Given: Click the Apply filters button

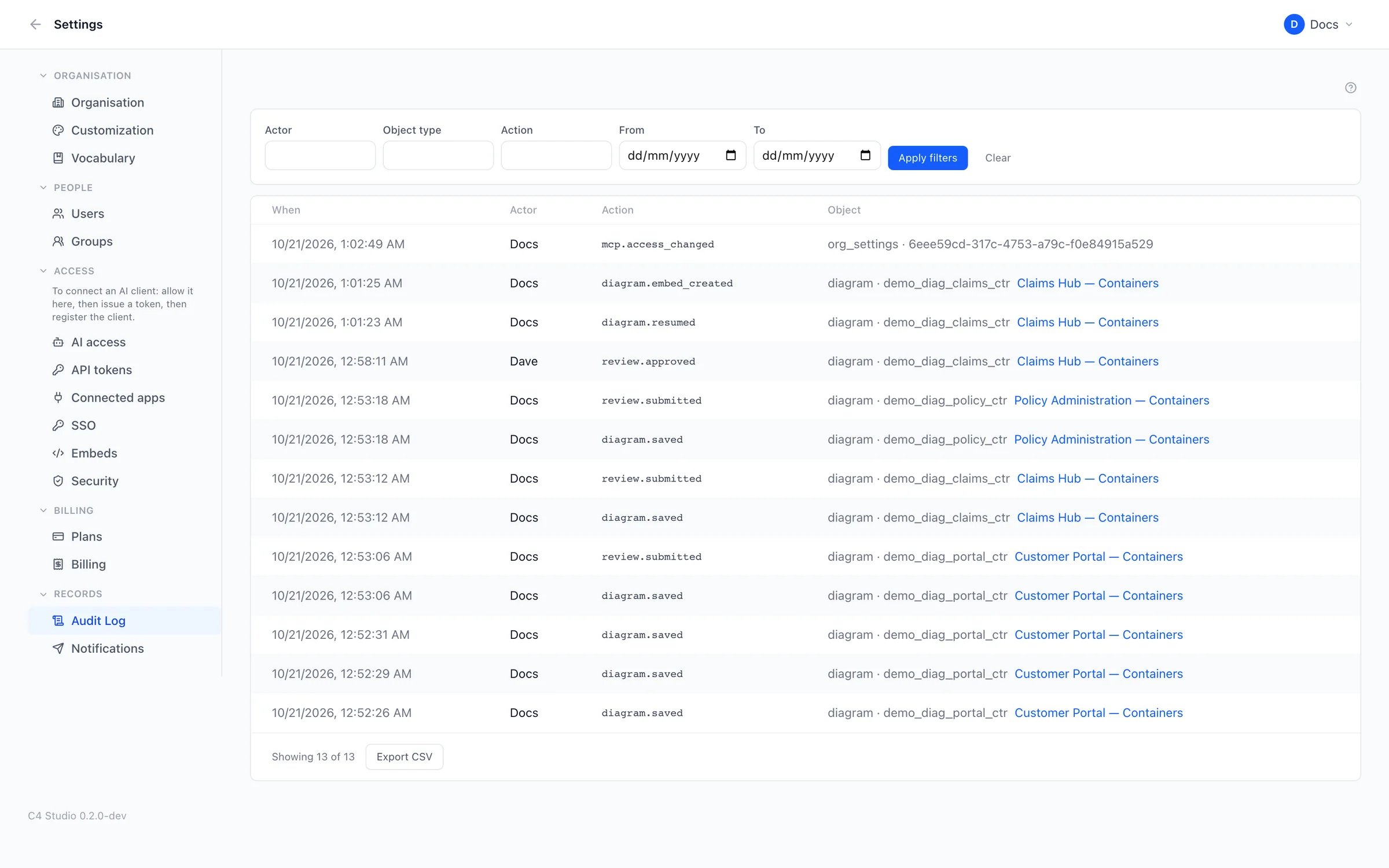Looking at the screenshot, I should coord(927,157).
